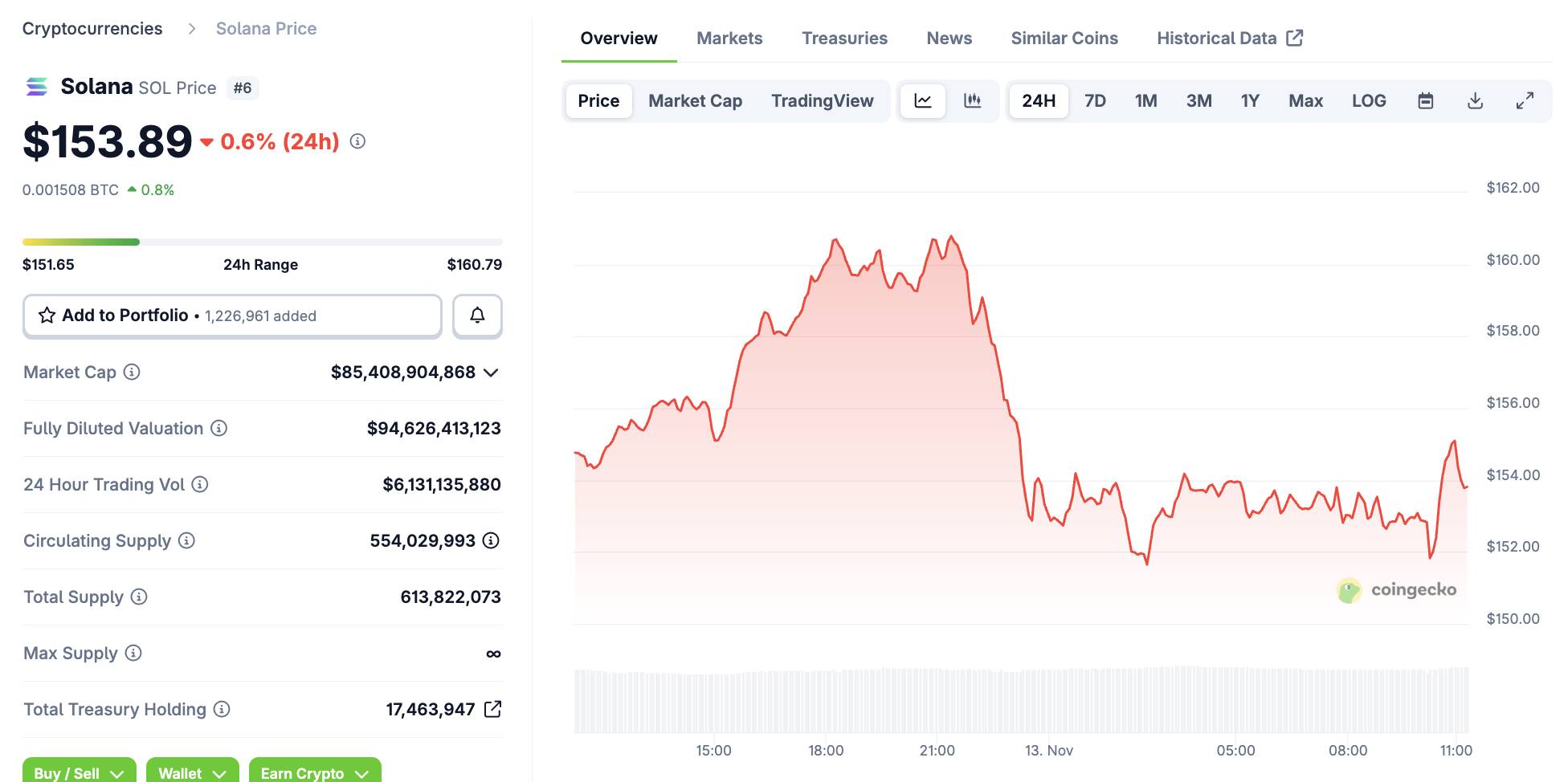The width and height of the screenshot is (1568, 782).
Task: Switch chart to Market Cap view
Action: tap(695, 101)
